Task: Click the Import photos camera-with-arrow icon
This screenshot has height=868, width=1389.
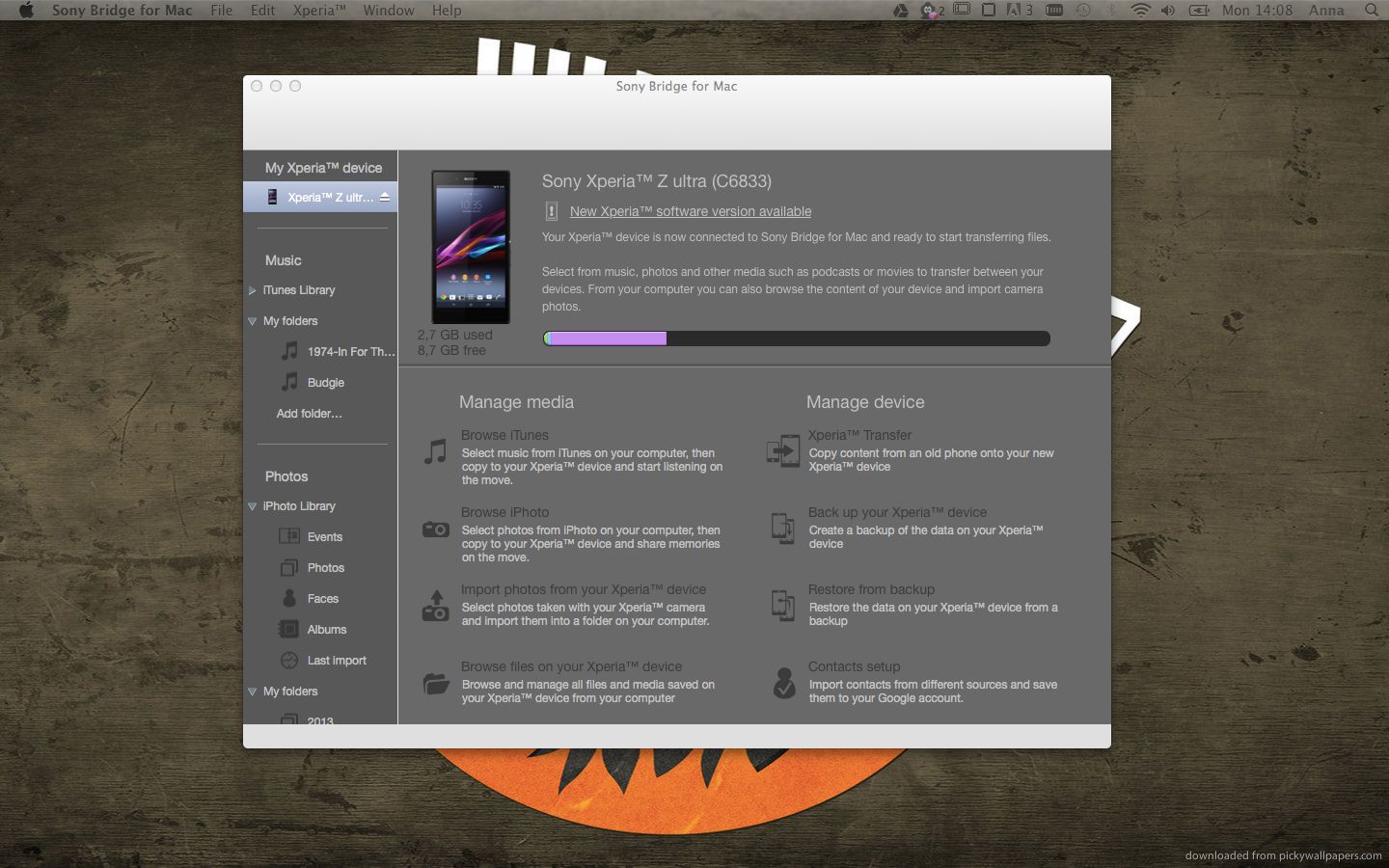Action: [x=436, y=606]
